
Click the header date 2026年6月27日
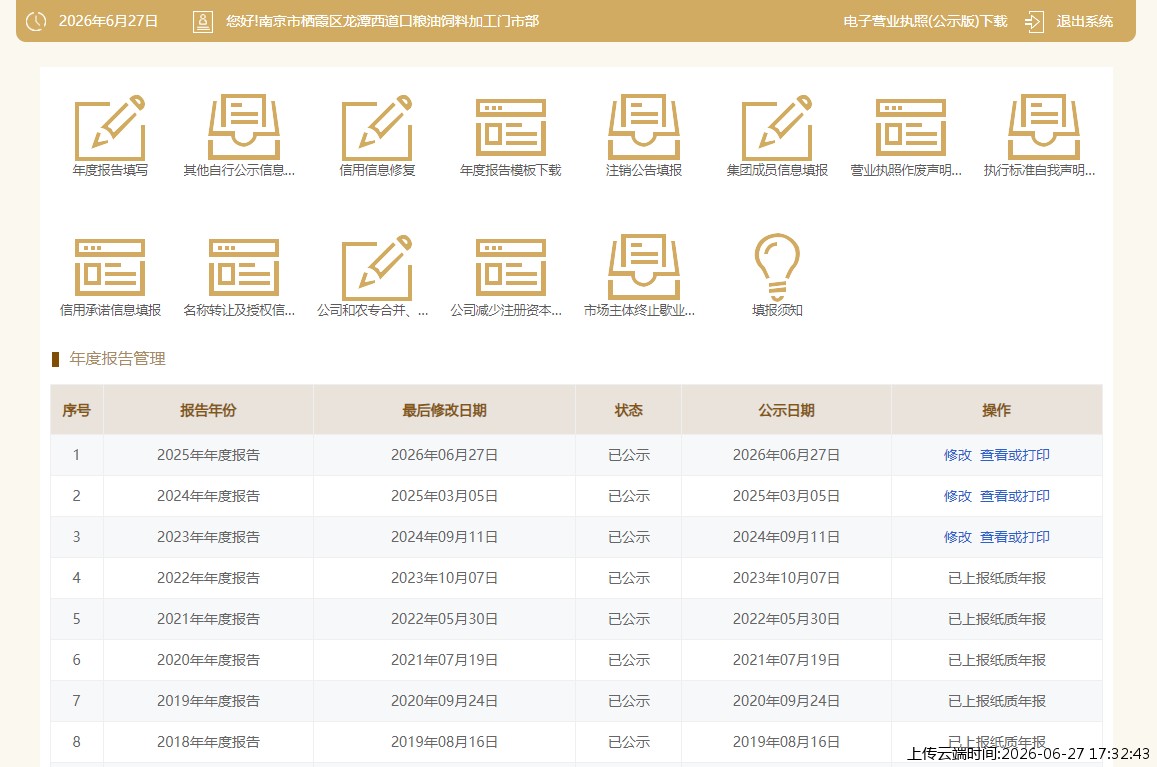coord(108,21)
